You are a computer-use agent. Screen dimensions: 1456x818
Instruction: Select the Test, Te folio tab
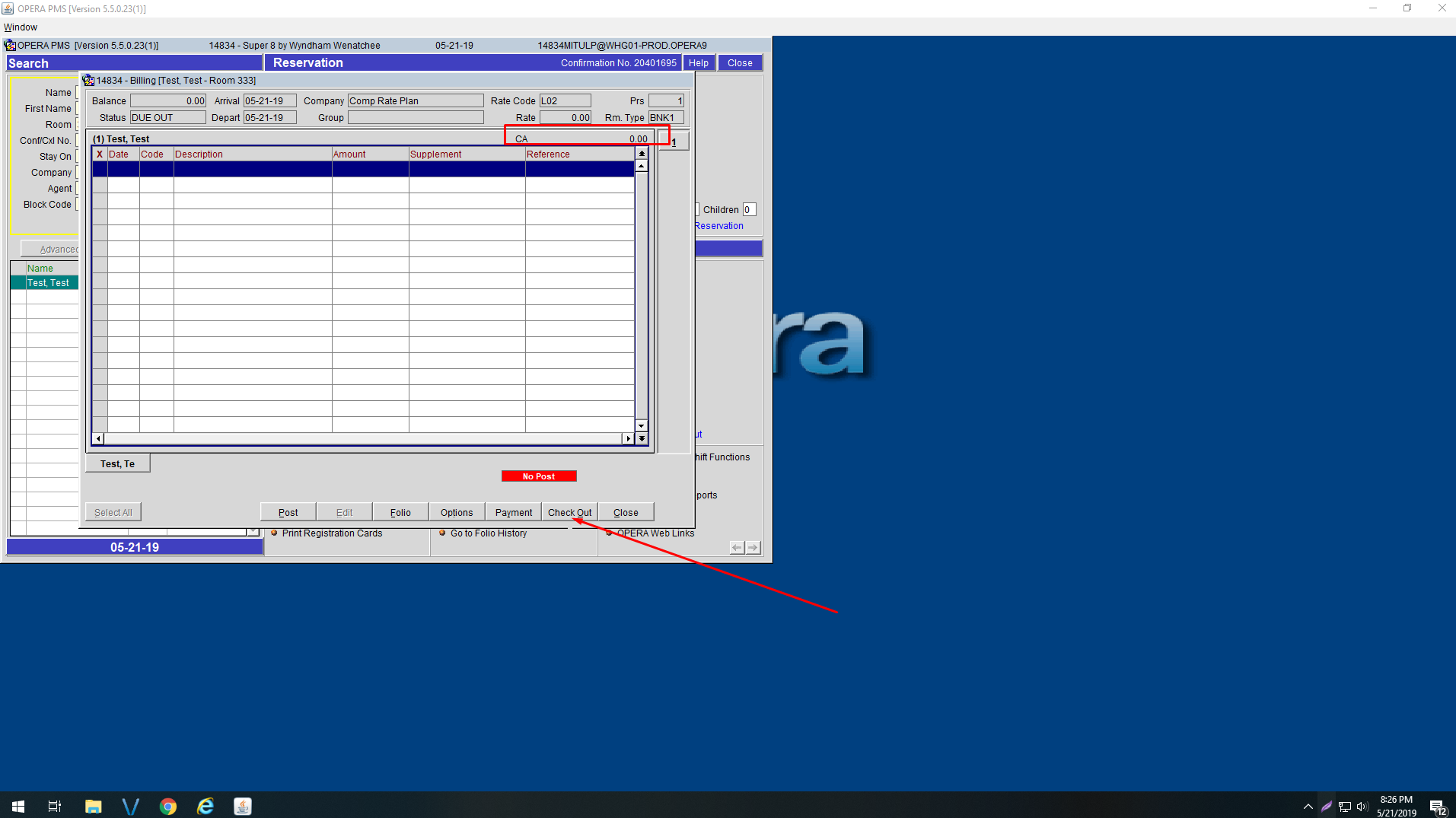pos(117,463)
